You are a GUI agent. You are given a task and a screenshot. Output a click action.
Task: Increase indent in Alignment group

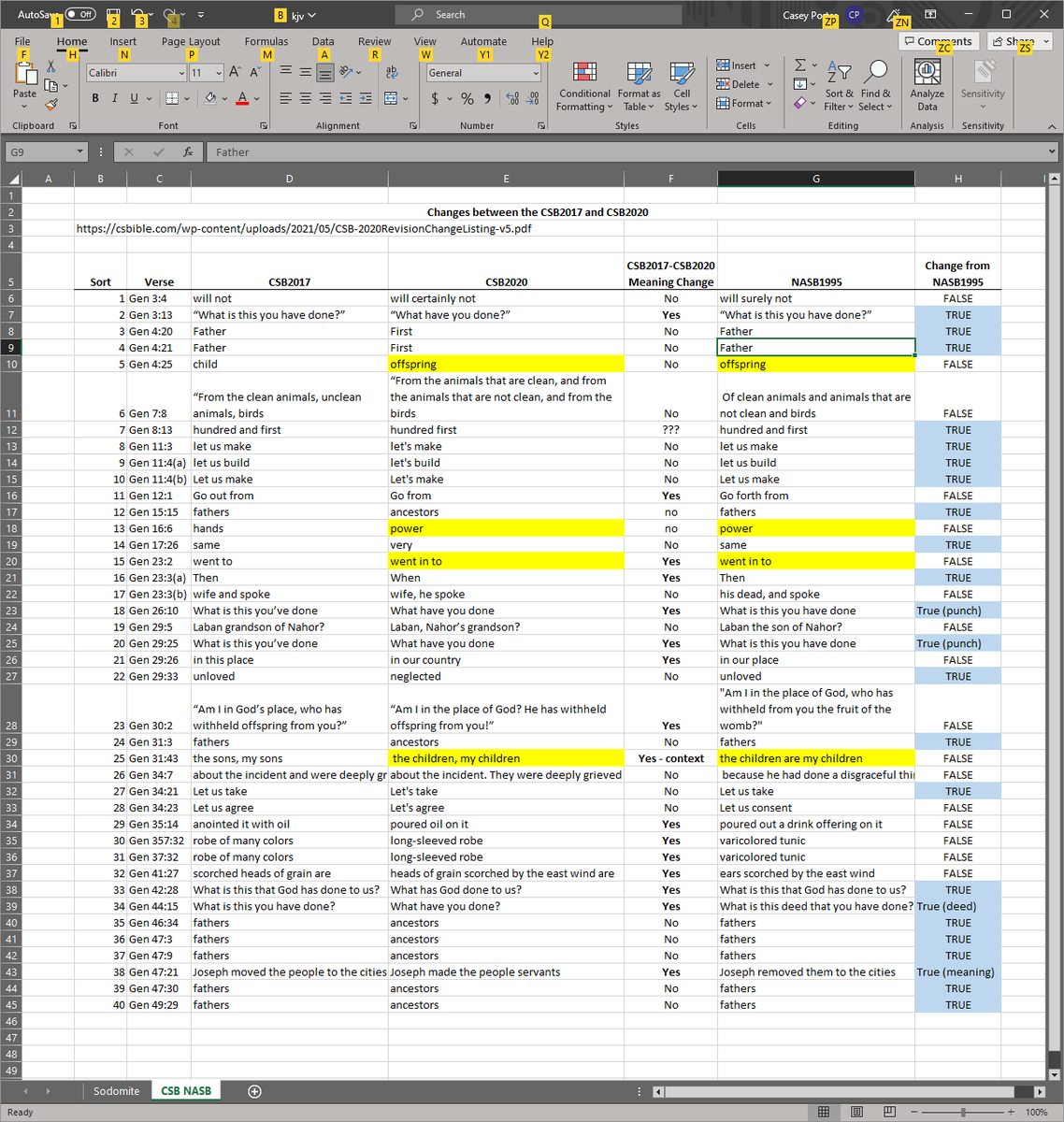point(365,98)
